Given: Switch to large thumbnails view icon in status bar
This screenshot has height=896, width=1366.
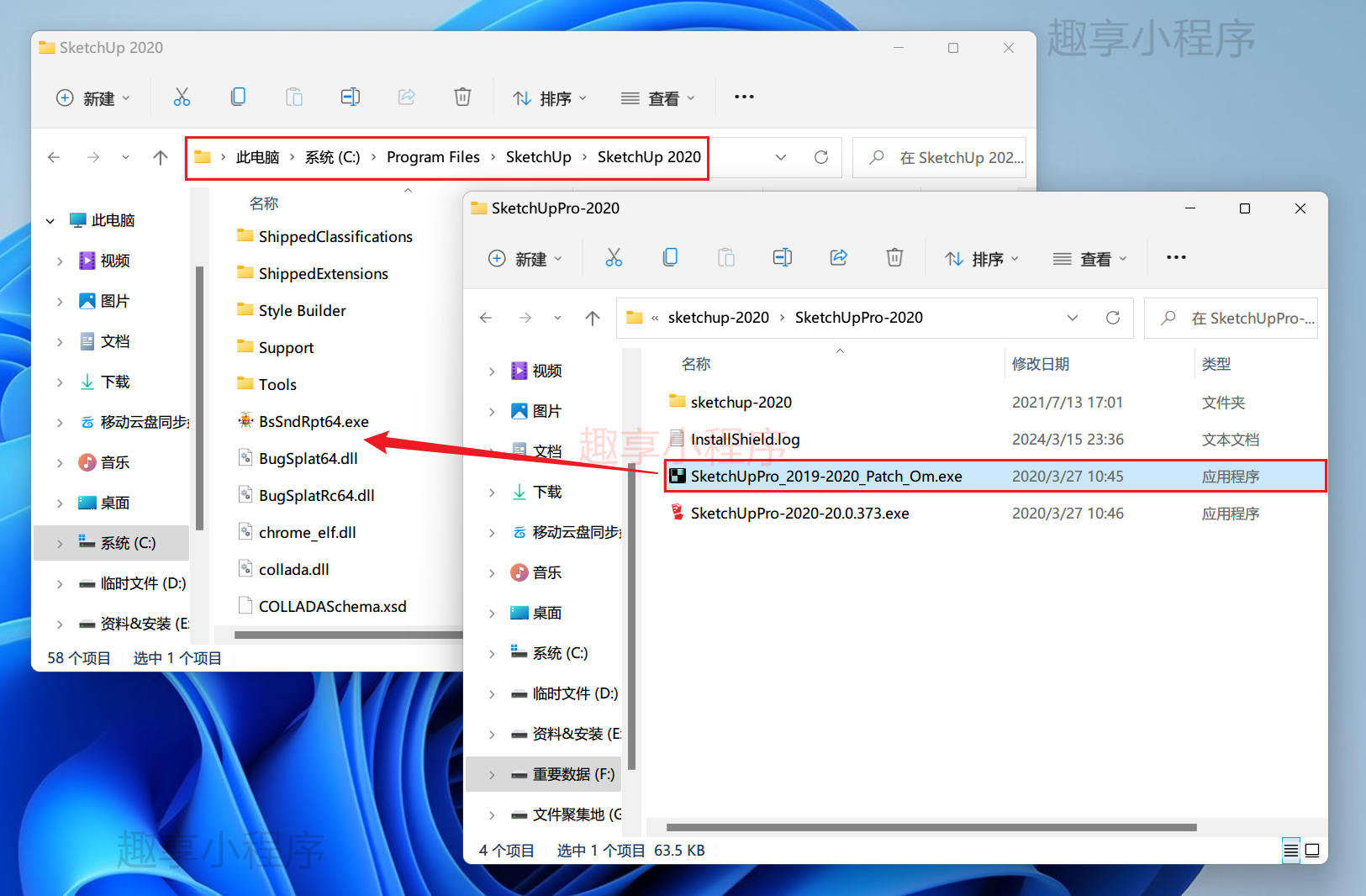Looking at the screenshot, I should point(1312,851).
